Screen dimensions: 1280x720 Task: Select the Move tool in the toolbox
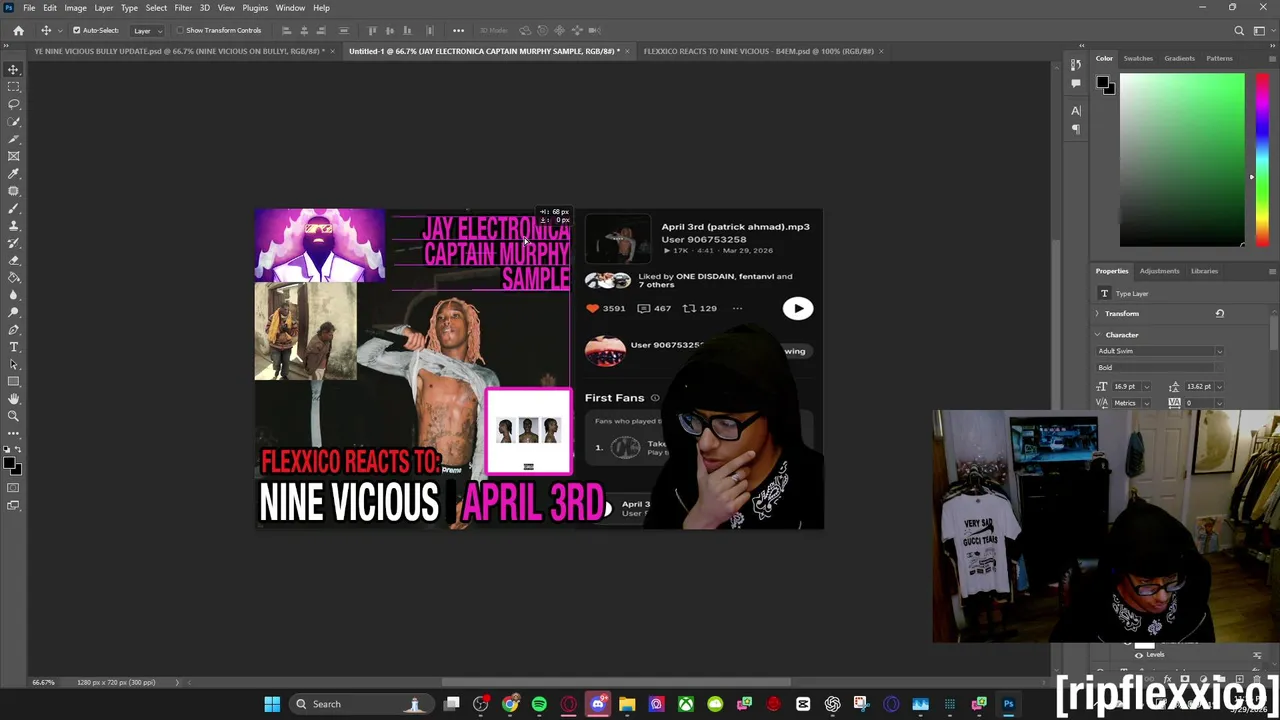tap(14, 69)
